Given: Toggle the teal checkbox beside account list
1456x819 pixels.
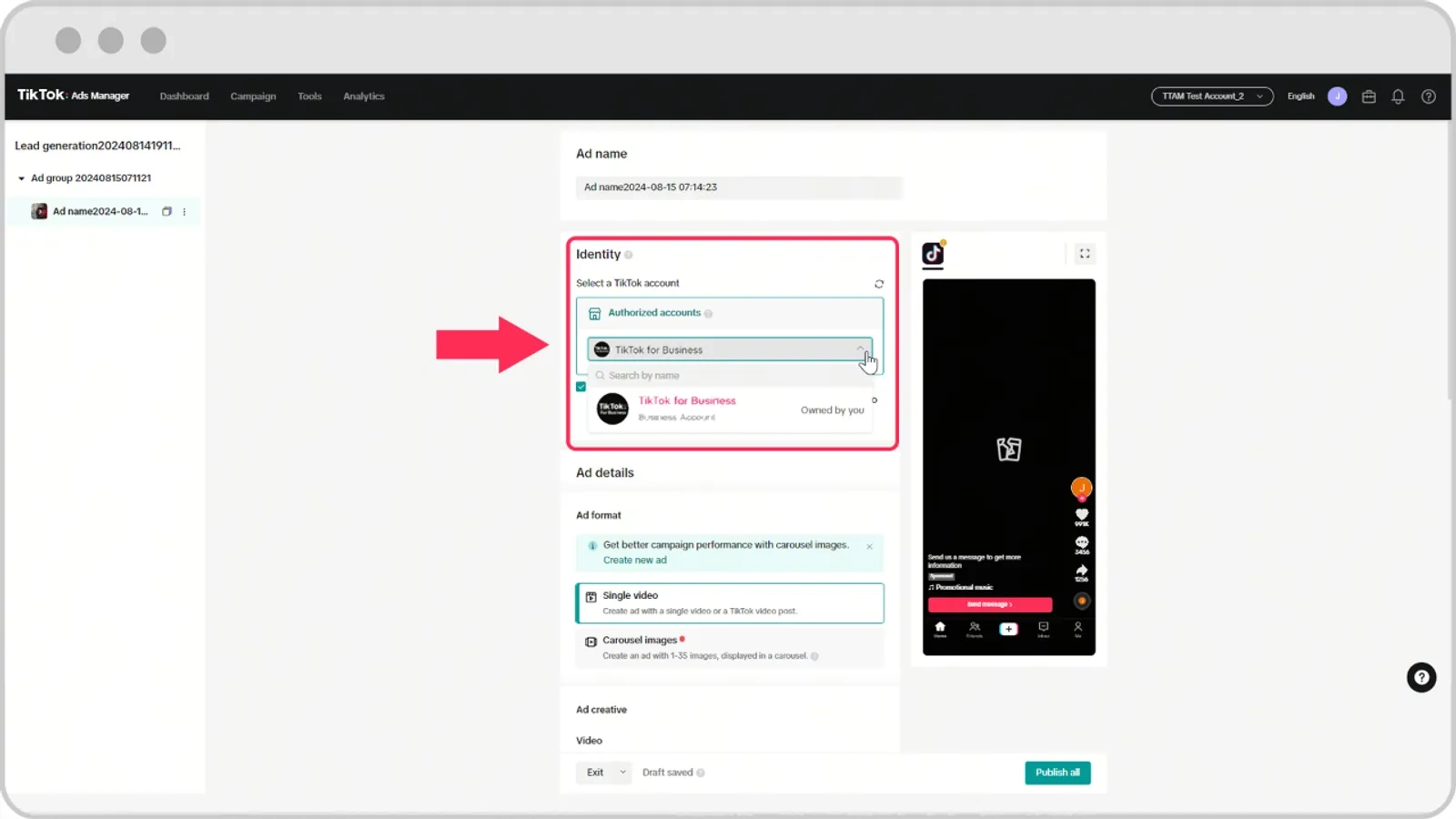Looking at the screenshot, I should [581, 387].
